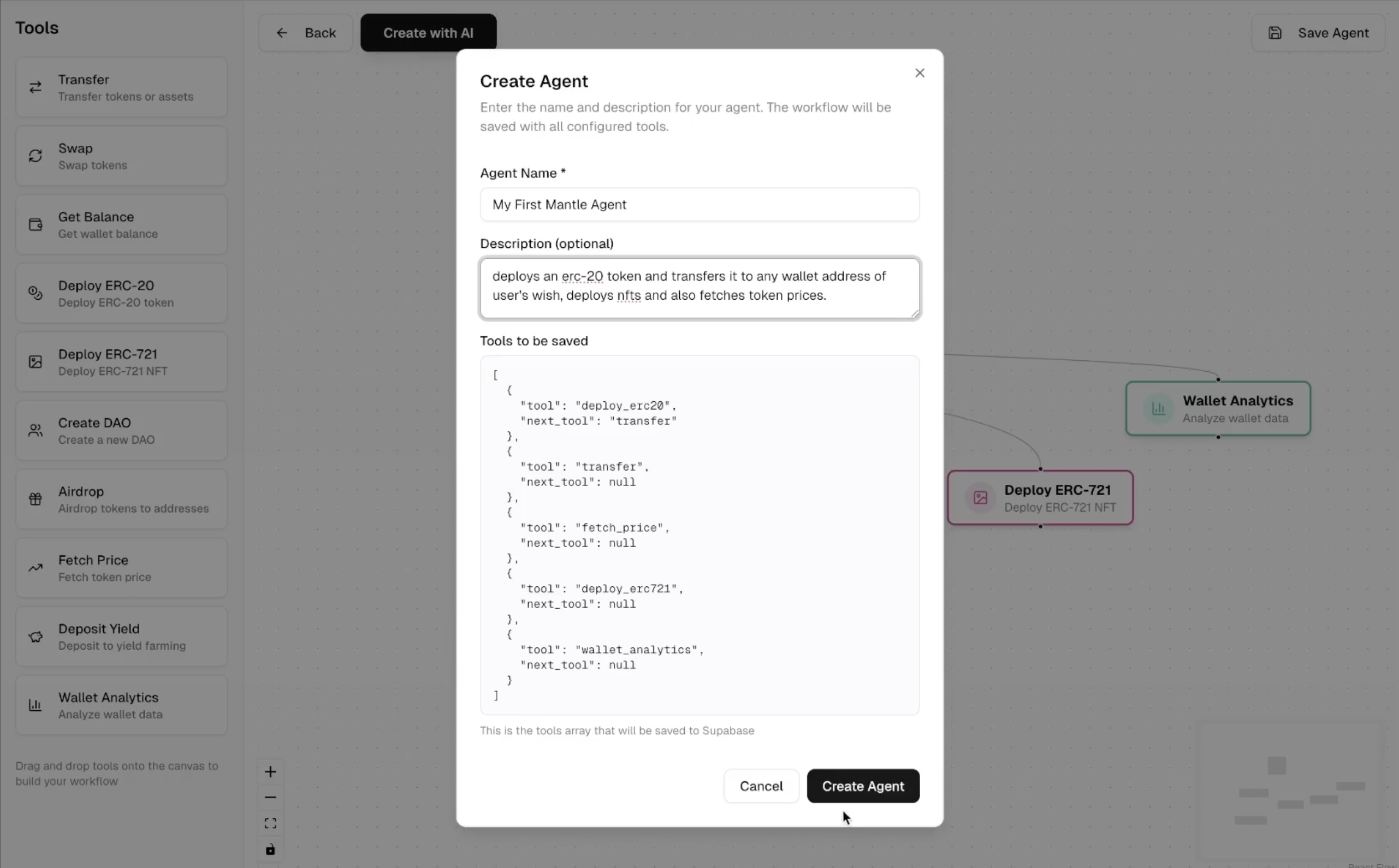This screenshot has width=1399, height=868.
Task: Close the Create Agent dialog
Action: click(920, 73)
